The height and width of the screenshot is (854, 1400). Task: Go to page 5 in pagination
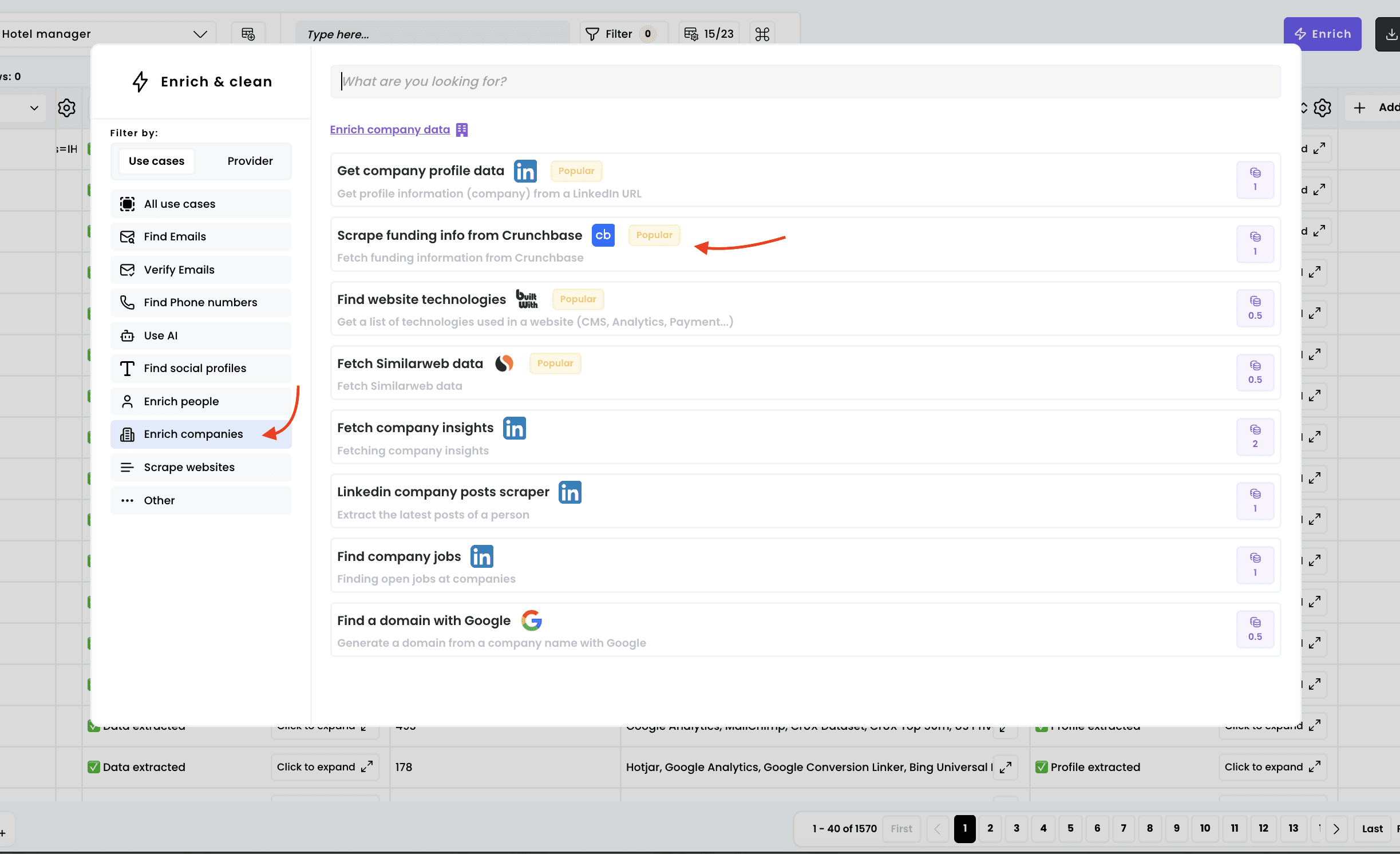tap(1070, 829)
